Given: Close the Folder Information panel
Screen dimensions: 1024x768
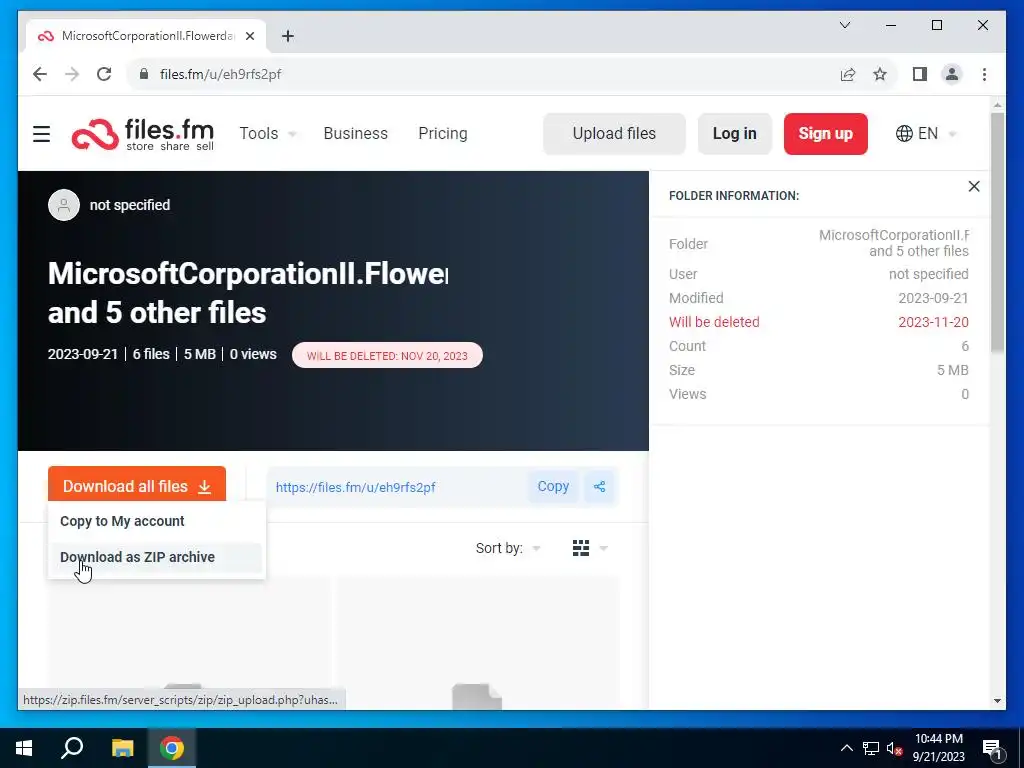Looking at the screenshot, I should tap(974, 187).
